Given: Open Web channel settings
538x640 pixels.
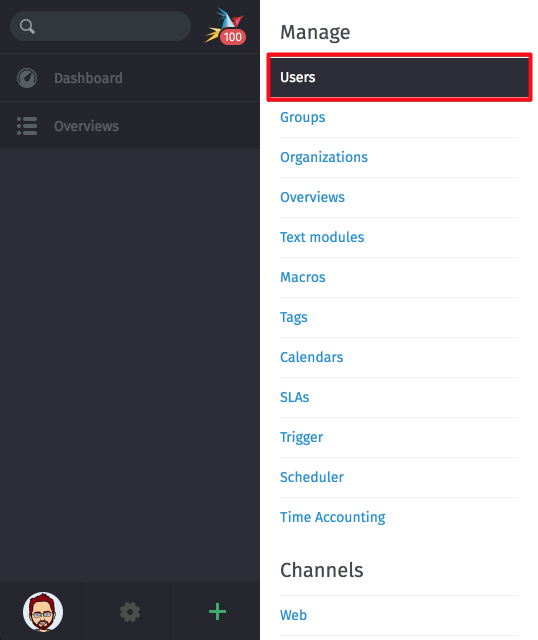Looking at the screenshot, I should point(293,615).
